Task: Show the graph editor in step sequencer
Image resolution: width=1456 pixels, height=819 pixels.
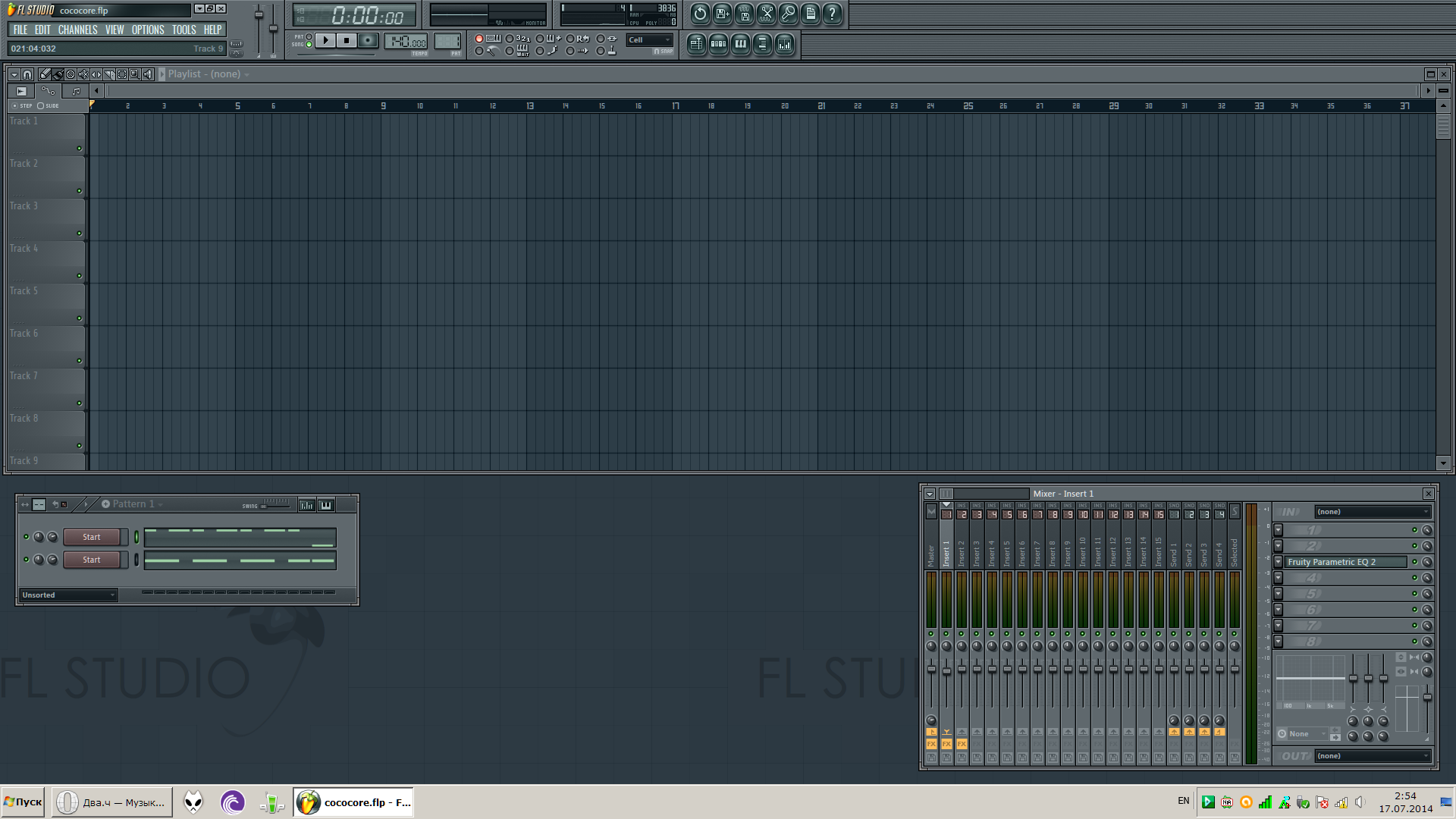Action: pos(306,505)
